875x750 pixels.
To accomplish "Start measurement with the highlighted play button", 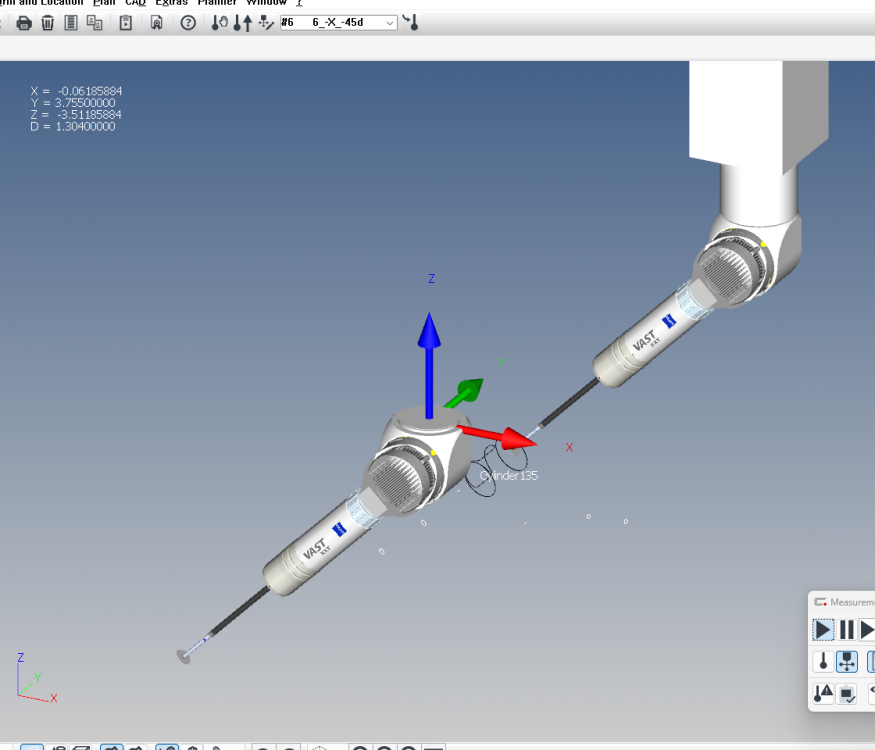I will [823, 630].
